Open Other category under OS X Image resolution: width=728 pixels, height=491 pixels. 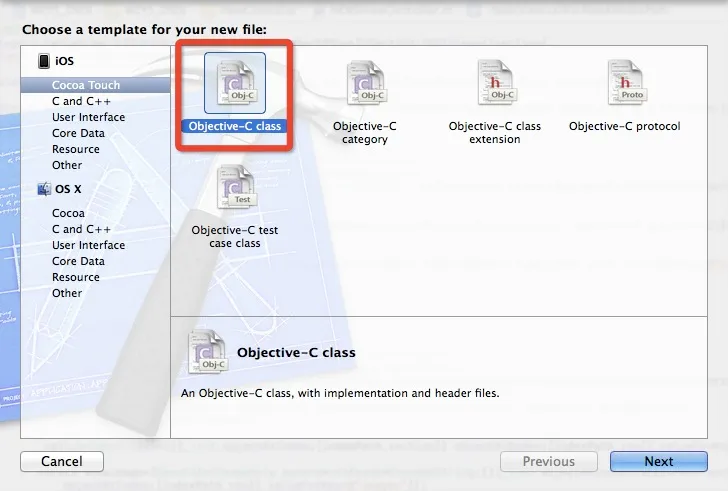click(x=67, y=293)
